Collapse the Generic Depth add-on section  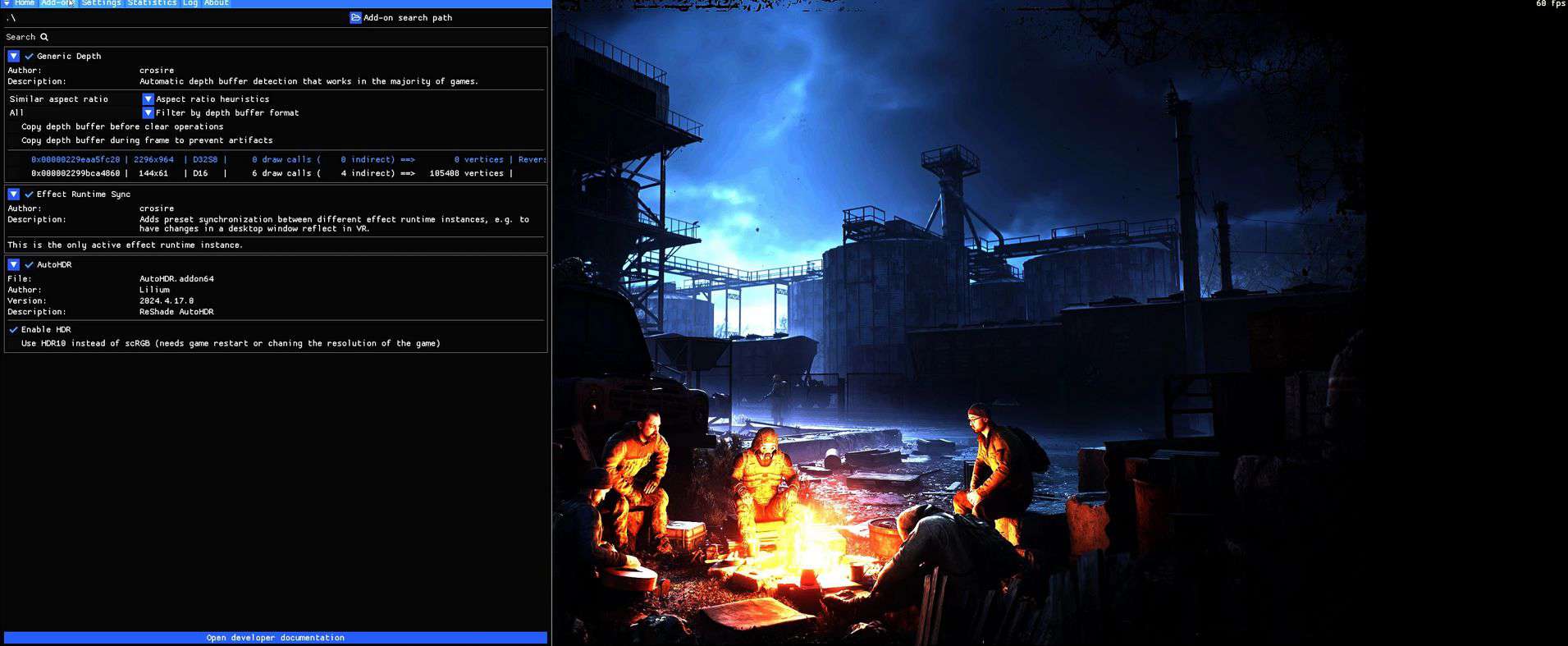[14, 57]
